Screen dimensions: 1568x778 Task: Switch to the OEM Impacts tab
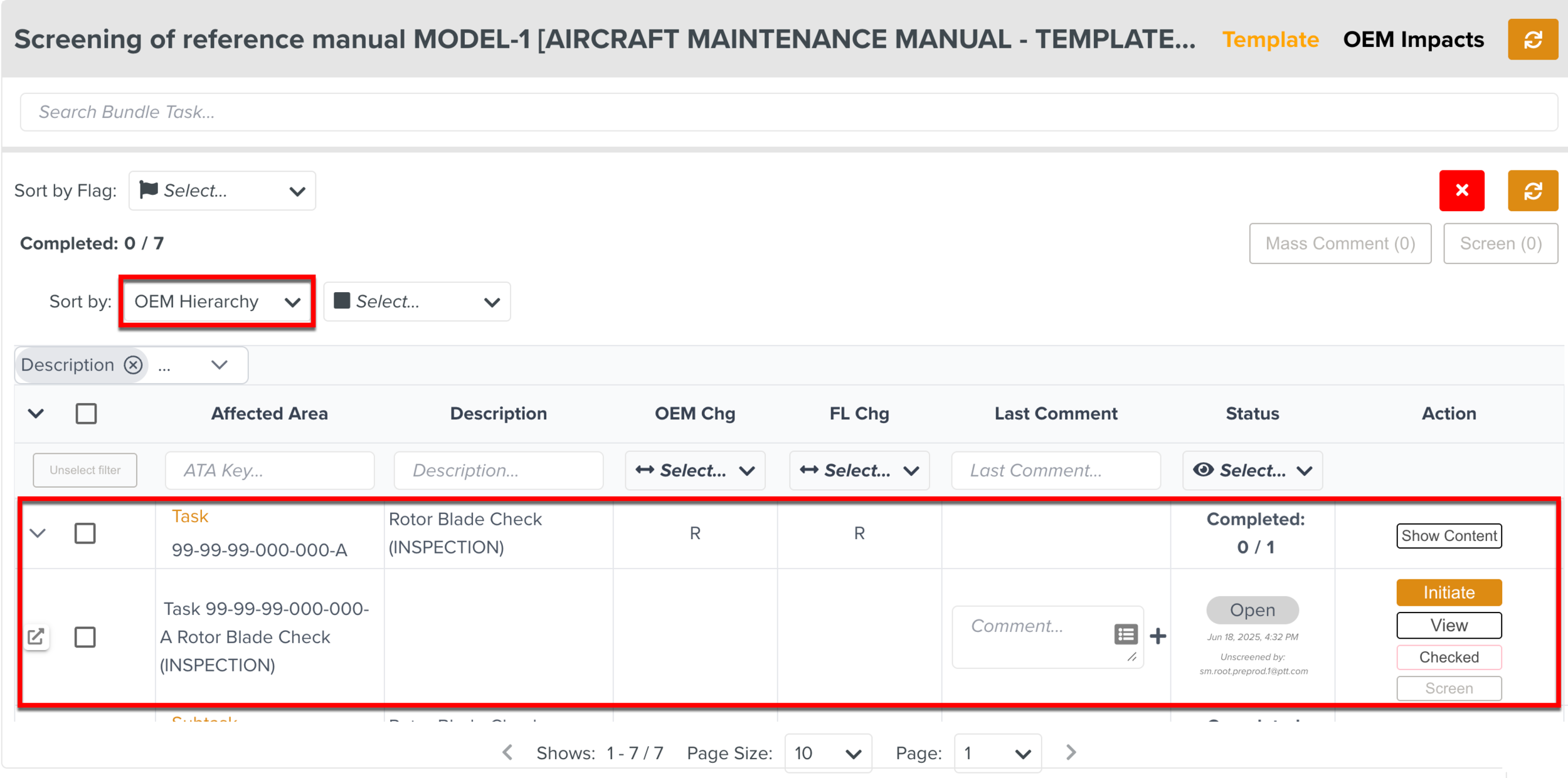pyautogui.click(x=1413, y=39)
